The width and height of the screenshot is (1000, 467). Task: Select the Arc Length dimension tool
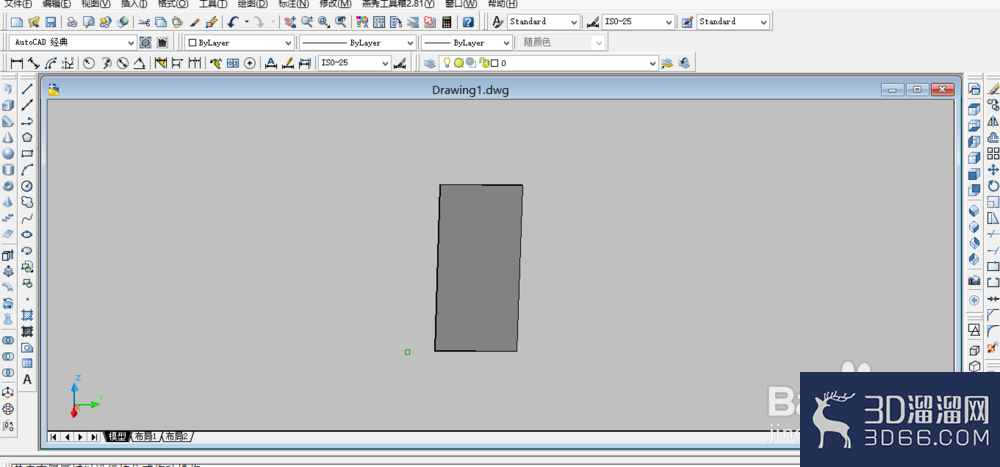(51, 63)
